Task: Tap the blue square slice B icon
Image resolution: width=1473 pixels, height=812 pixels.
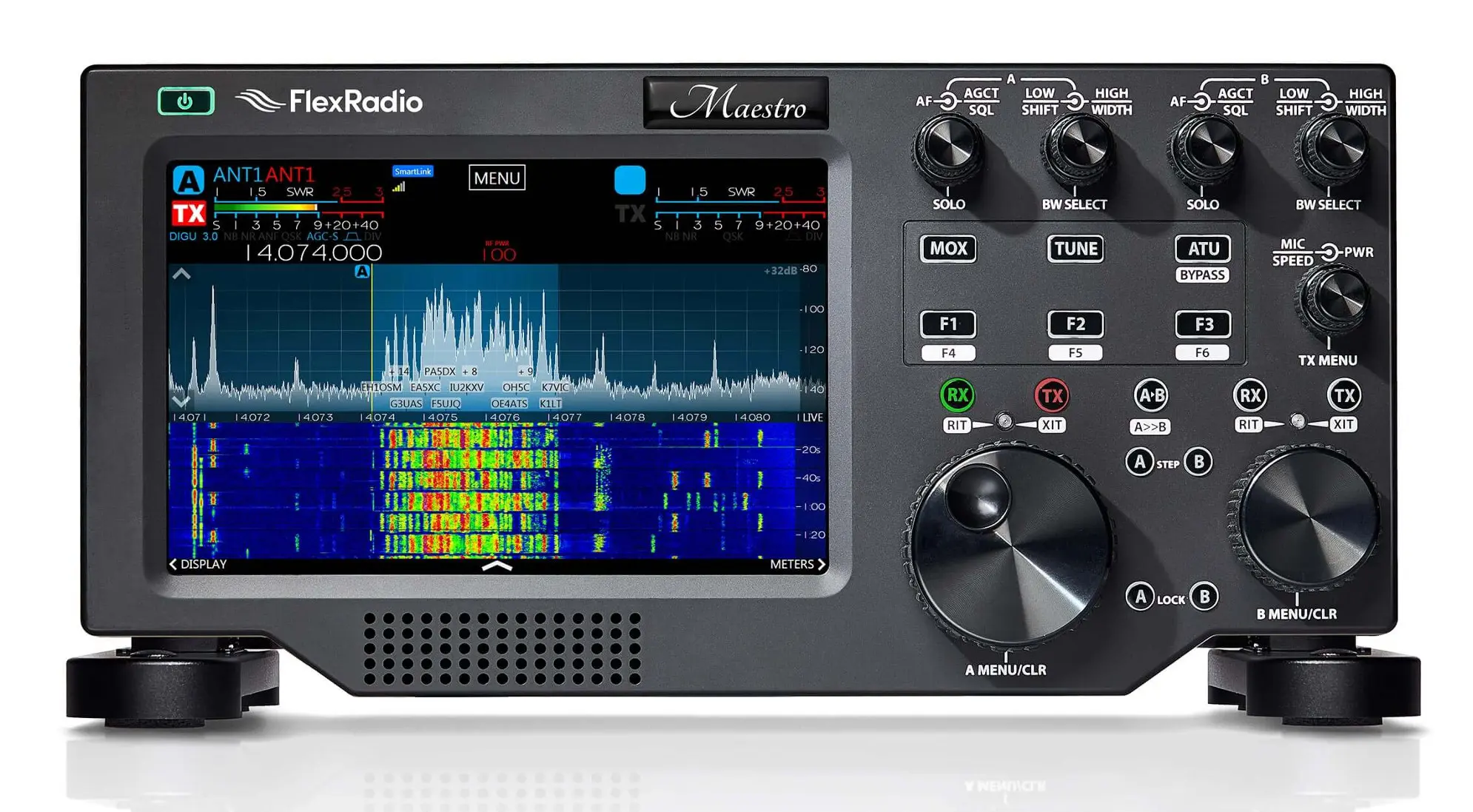Action: coord(630,181)
